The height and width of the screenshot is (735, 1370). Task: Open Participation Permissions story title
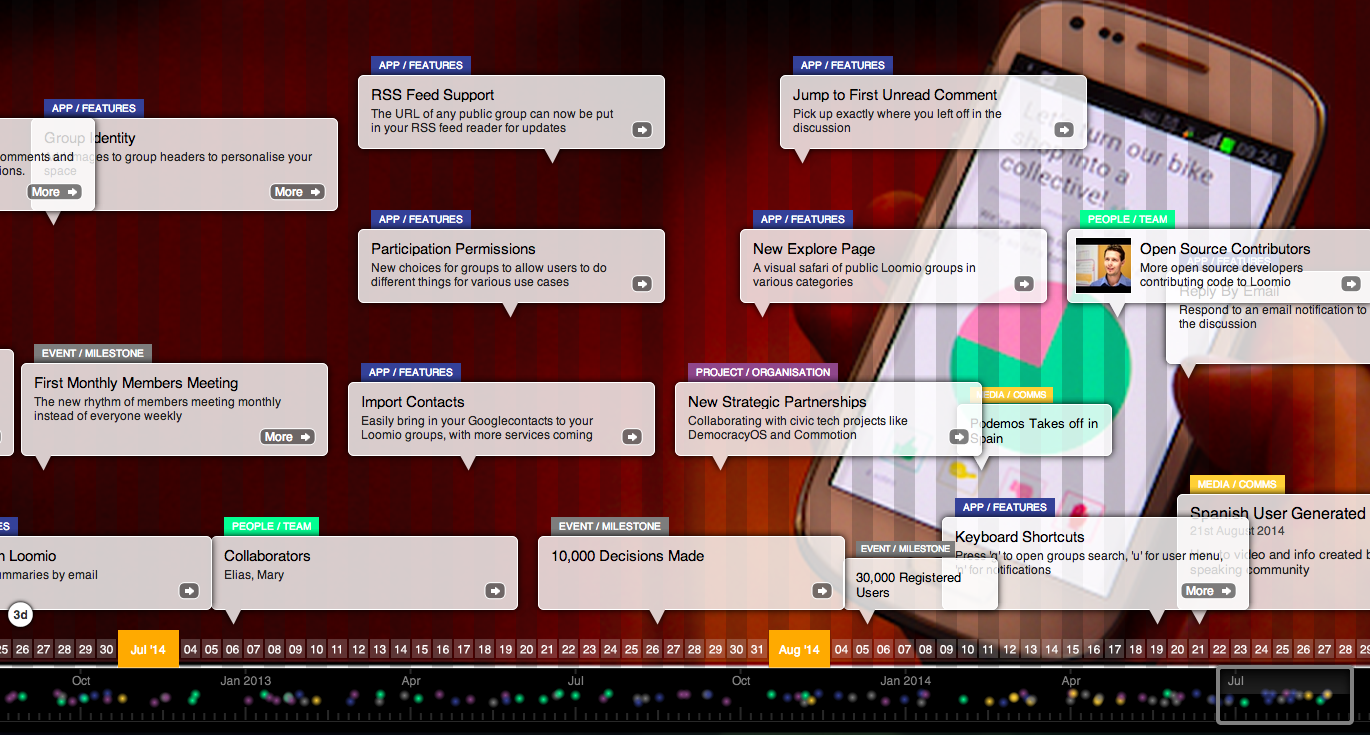pos(453,249)
